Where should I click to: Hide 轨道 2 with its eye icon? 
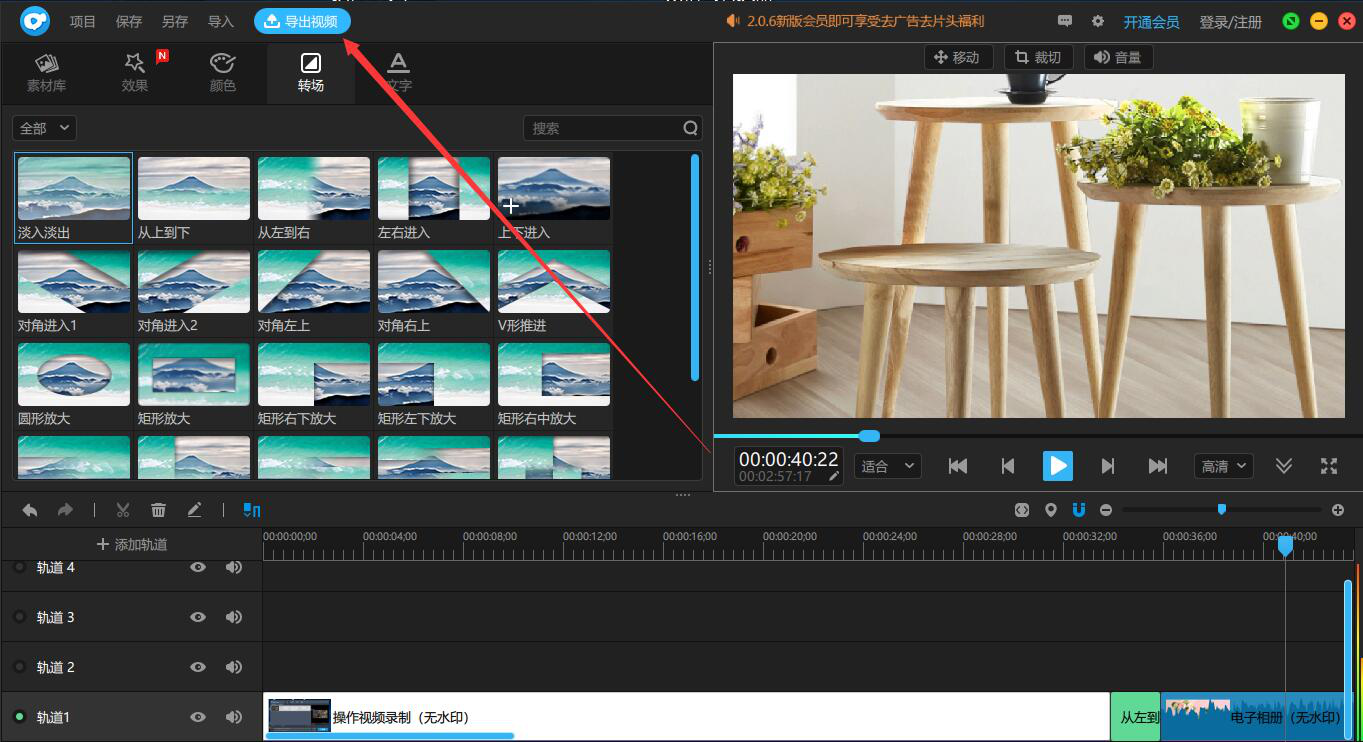pyautogui.click(x=198, y=667)
